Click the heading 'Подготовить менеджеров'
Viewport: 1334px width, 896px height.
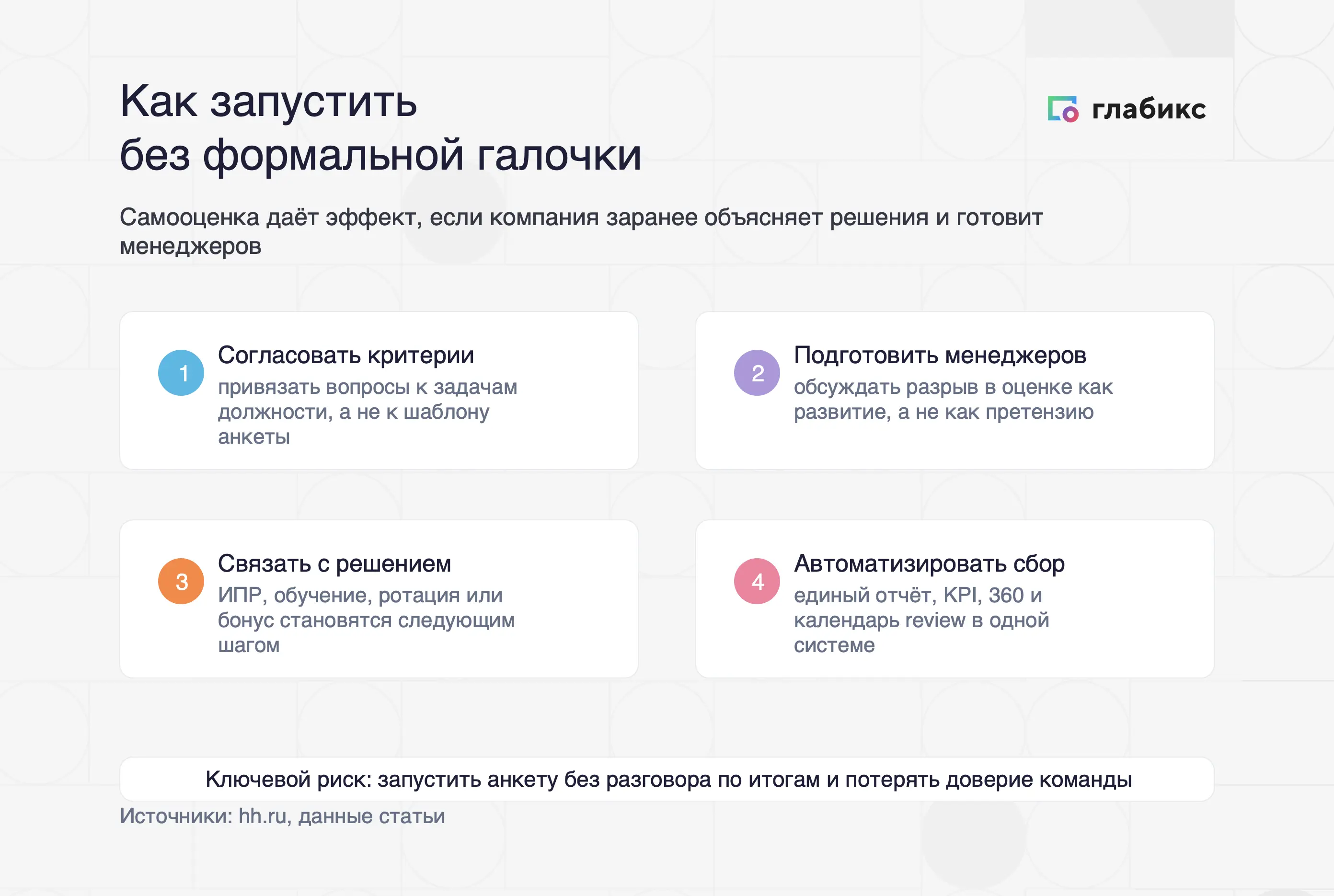(x=940, y=356)
